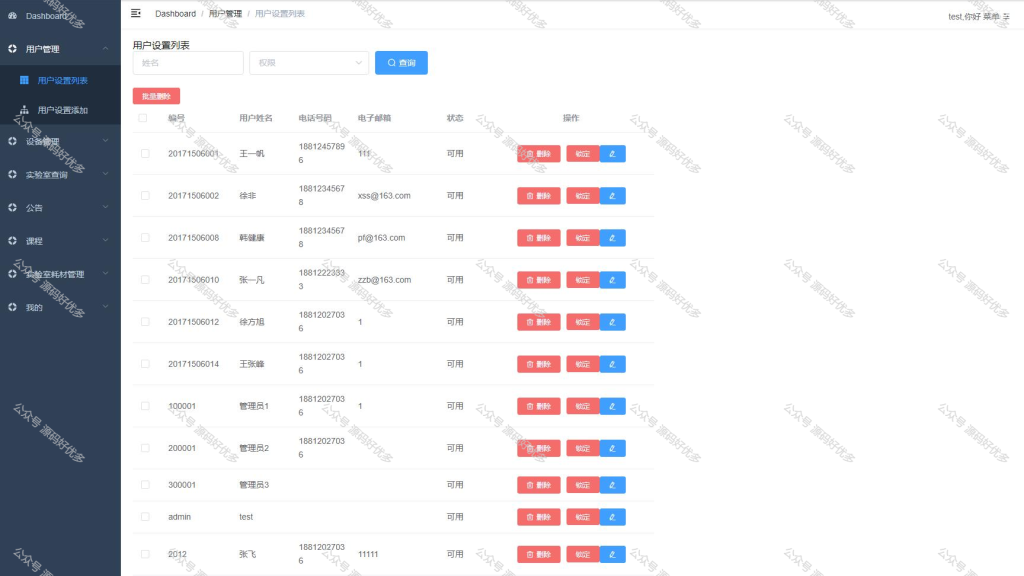Open the 权限 dropdown
This screenshot has width=1024, height=576.
pyautogui.click(x=309, y=62)
